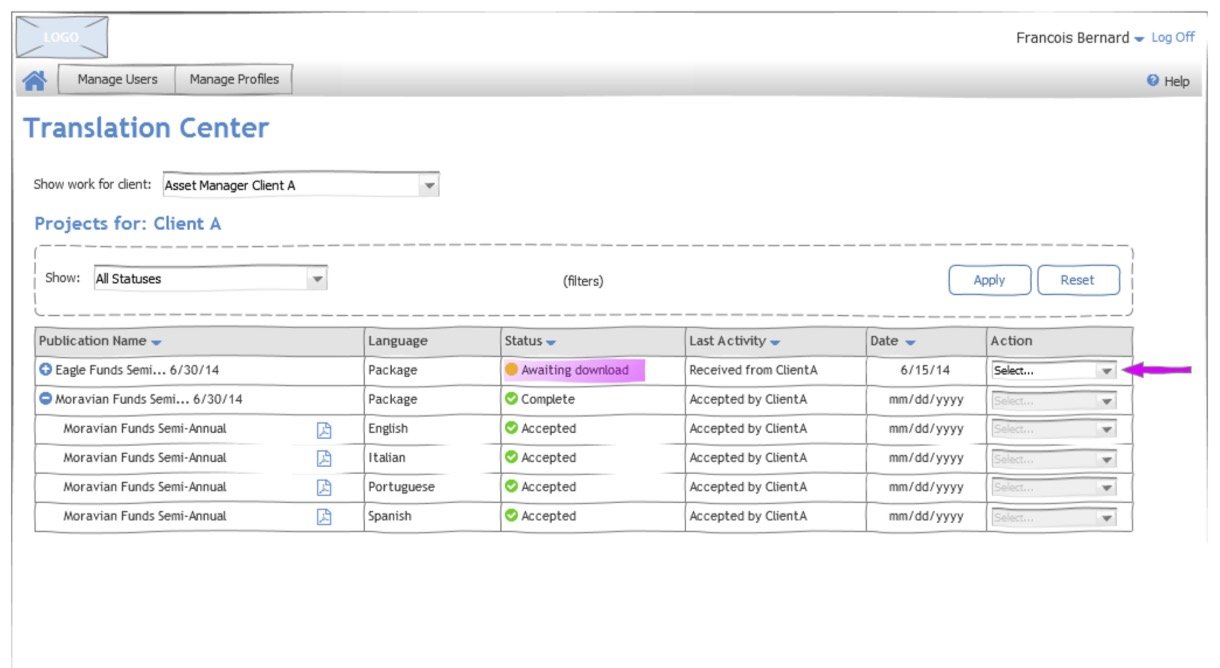
Task: Click orange Awaiting download status icon
Action: pos(512,370)
